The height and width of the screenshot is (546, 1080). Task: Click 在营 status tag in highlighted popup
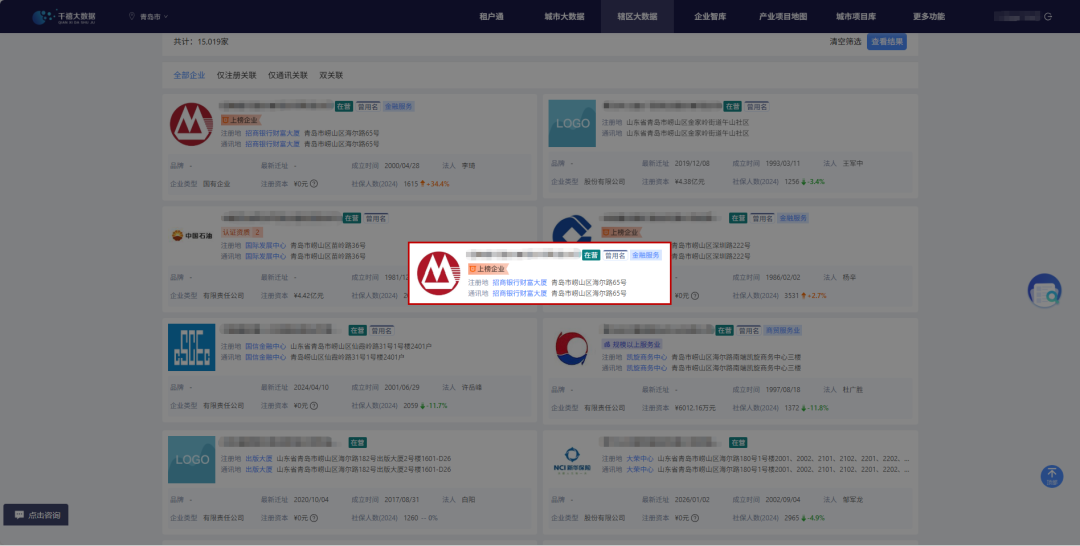pyautogui.click(x=591, y=255)
